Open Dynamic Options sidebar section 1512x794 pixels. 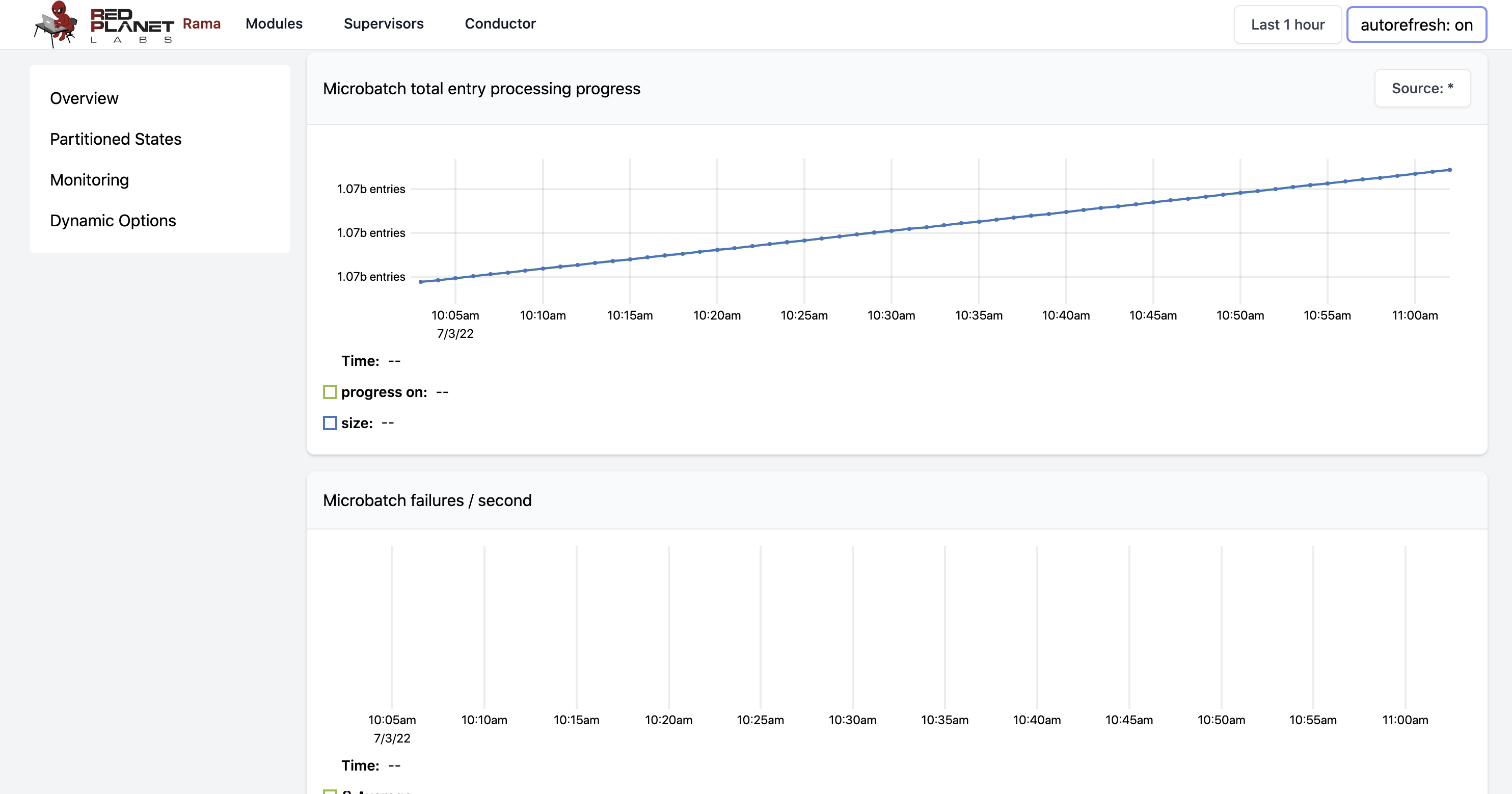coord(113,220)
